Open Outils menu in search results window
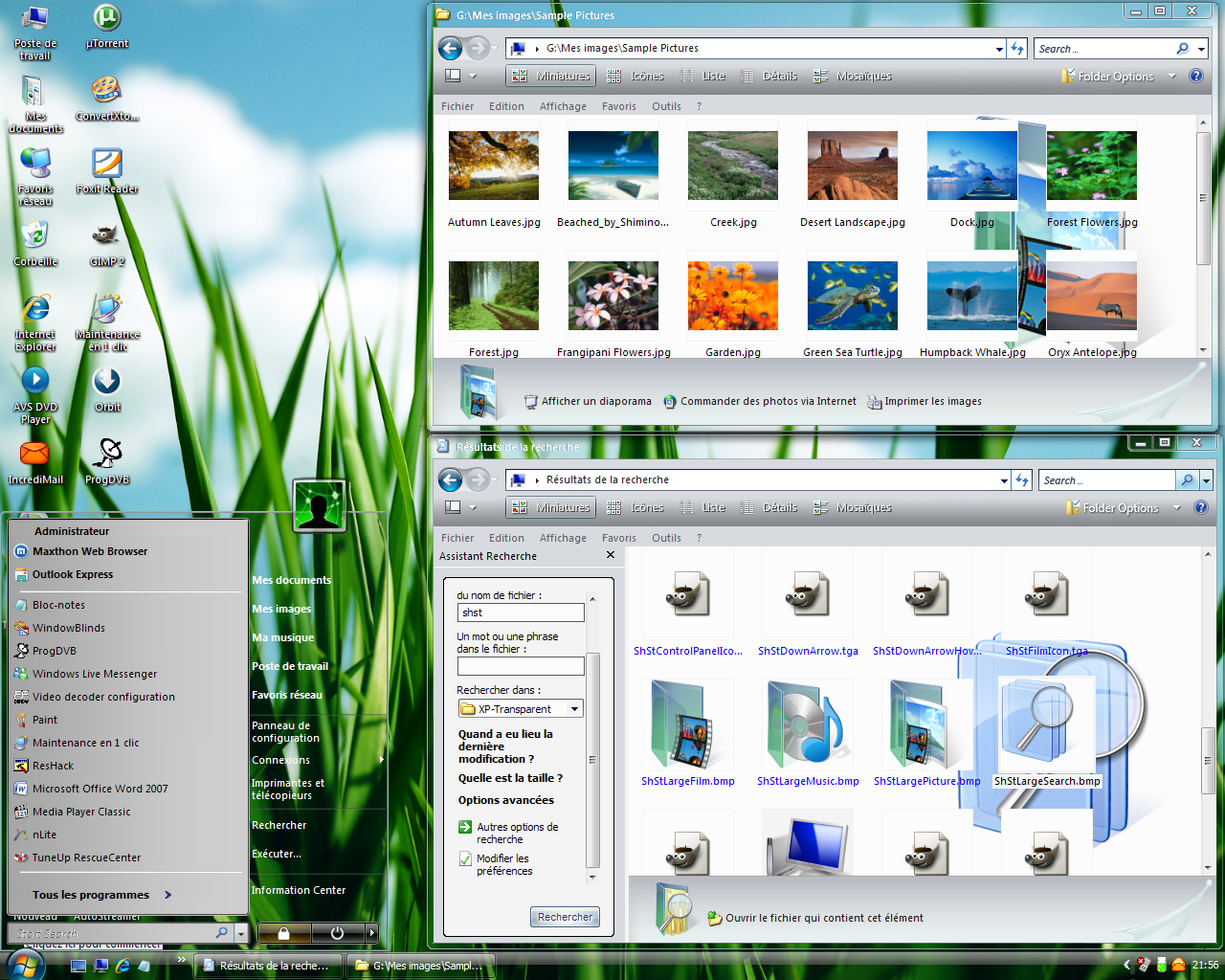The image size is (1225, 980). click(666, 538)
